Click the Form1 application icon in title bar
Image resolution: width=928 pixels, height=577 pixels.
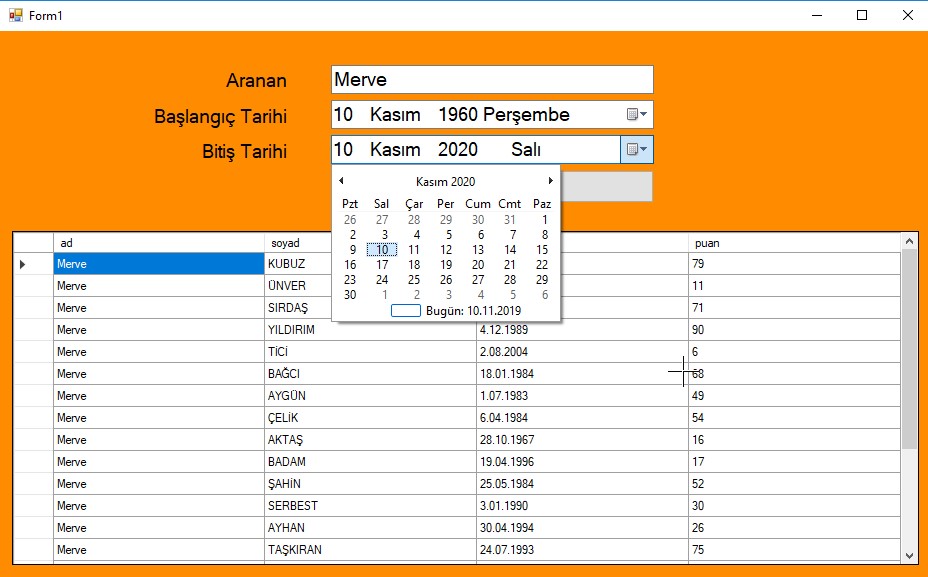click(15, 15)
